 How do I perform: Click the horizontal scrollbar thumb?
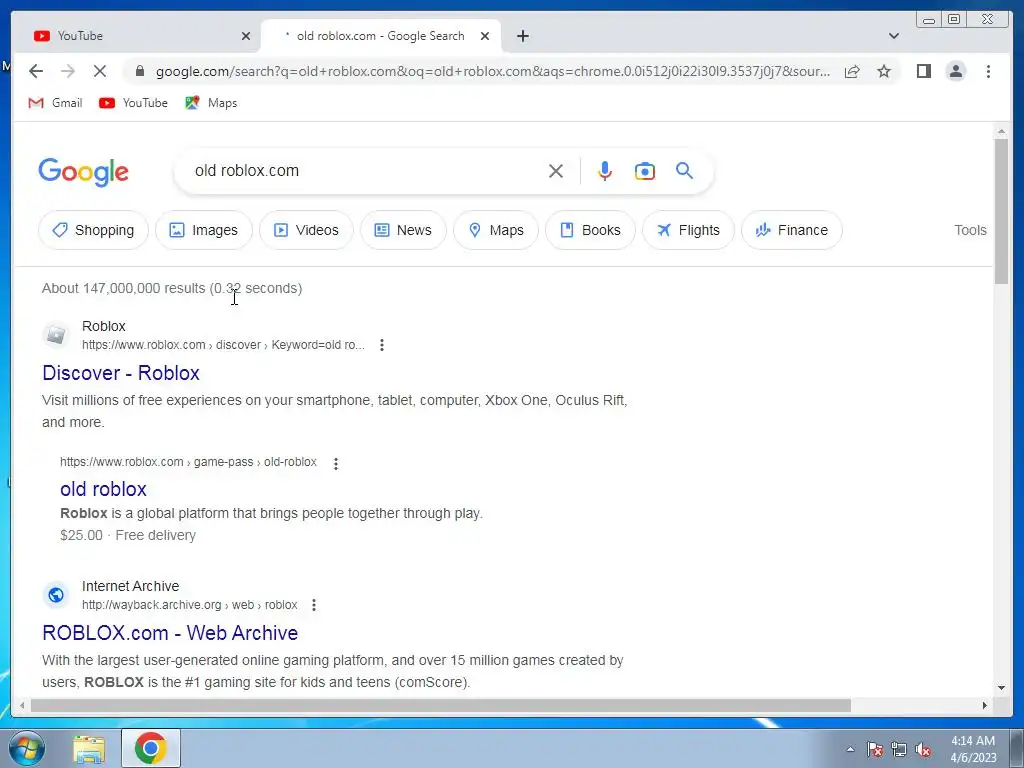(x=441, y=705)
